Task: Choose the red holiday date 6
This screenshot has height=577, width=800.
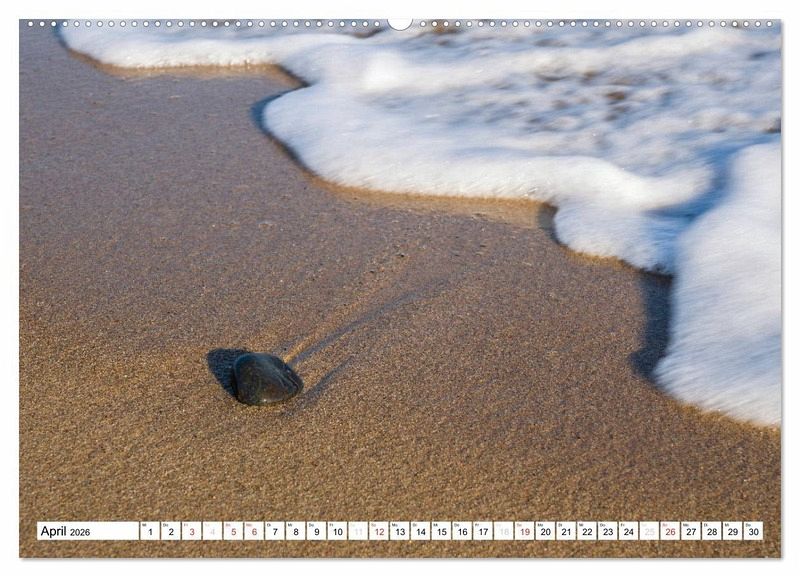Action: 254,531
